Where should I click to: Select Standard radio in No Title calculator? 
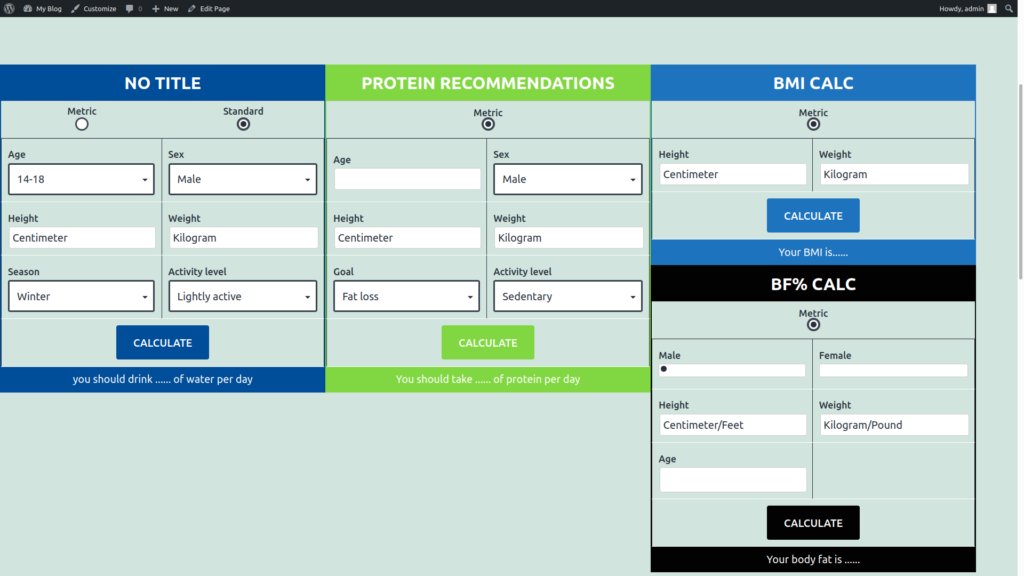pos(244,124)
